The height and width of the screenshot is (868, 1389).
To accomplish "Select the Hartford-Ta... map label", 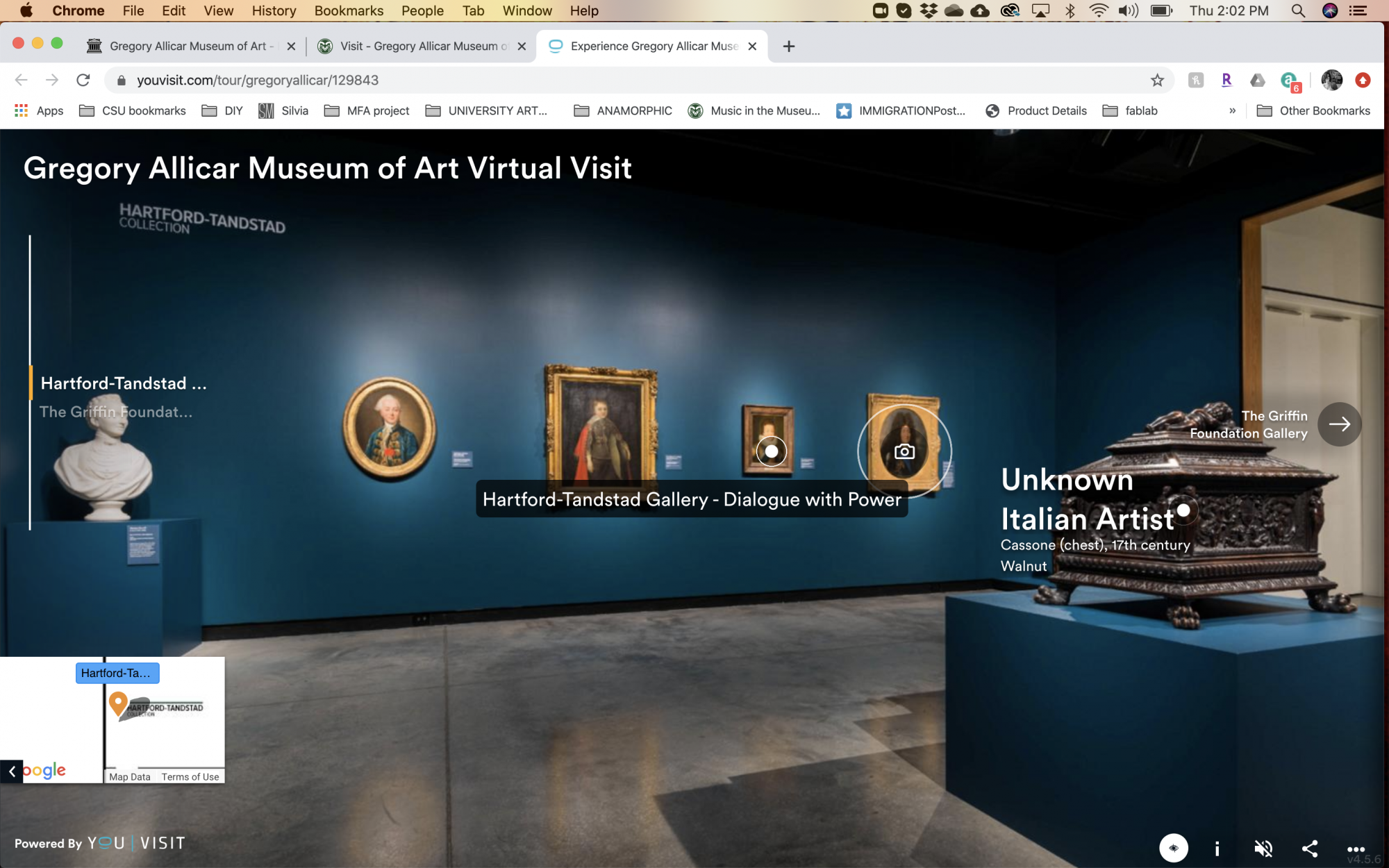I will [x=117, y=673].
